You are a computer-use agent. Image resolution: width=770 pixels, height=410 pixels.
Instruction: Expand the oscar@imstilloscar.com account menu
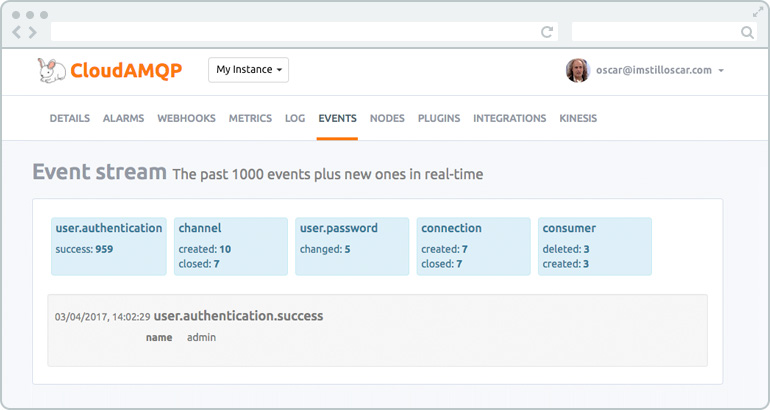[x=660, y=70]
